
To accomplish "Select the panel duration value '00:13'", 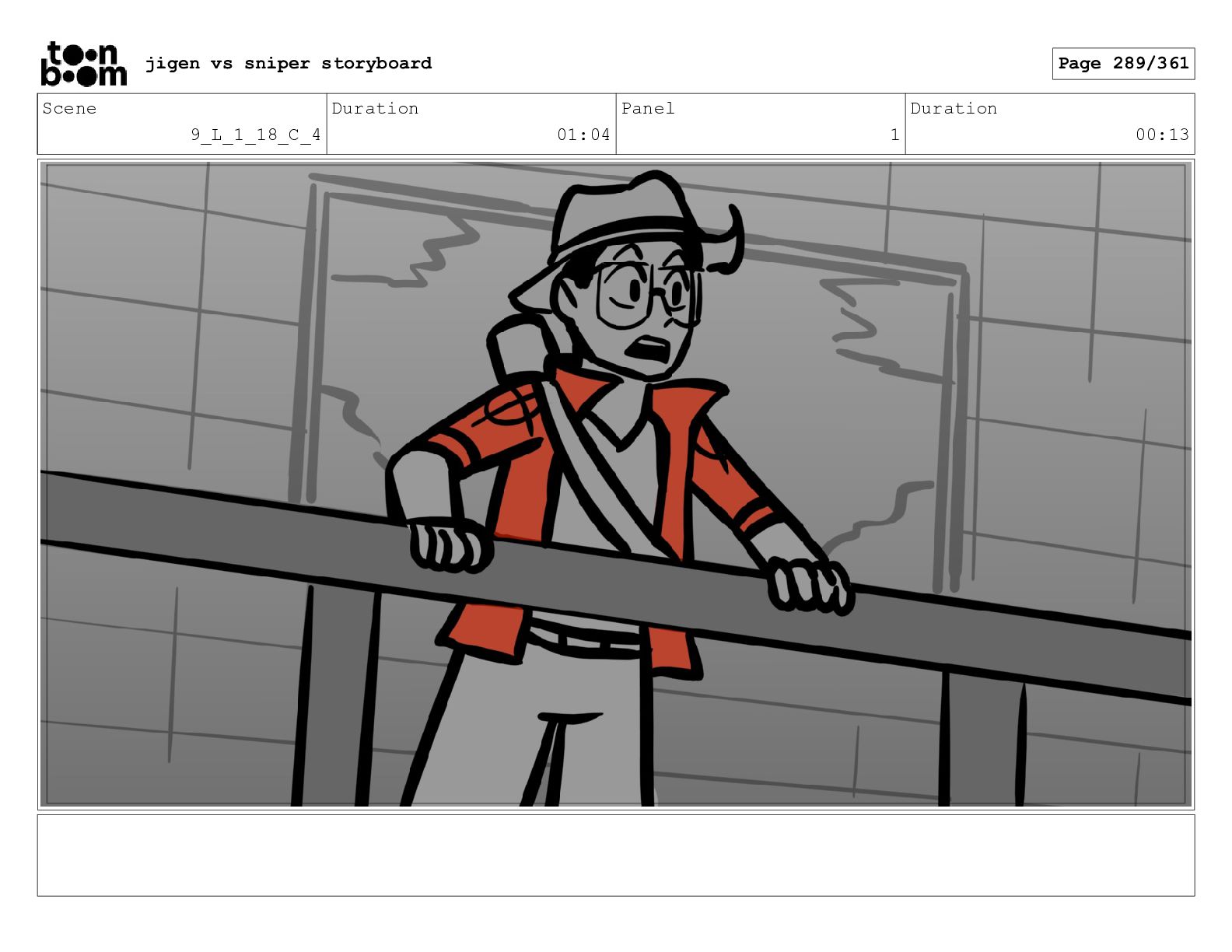I will click(1162, 135).
